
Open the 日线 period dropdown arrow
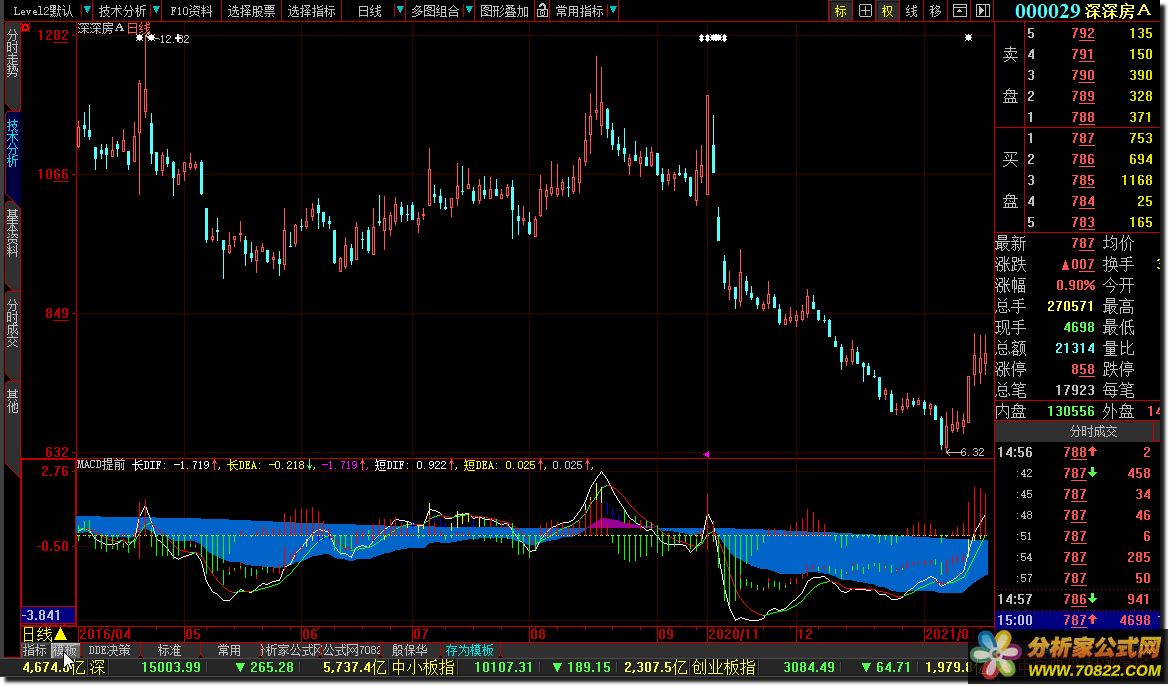(399, 10)
